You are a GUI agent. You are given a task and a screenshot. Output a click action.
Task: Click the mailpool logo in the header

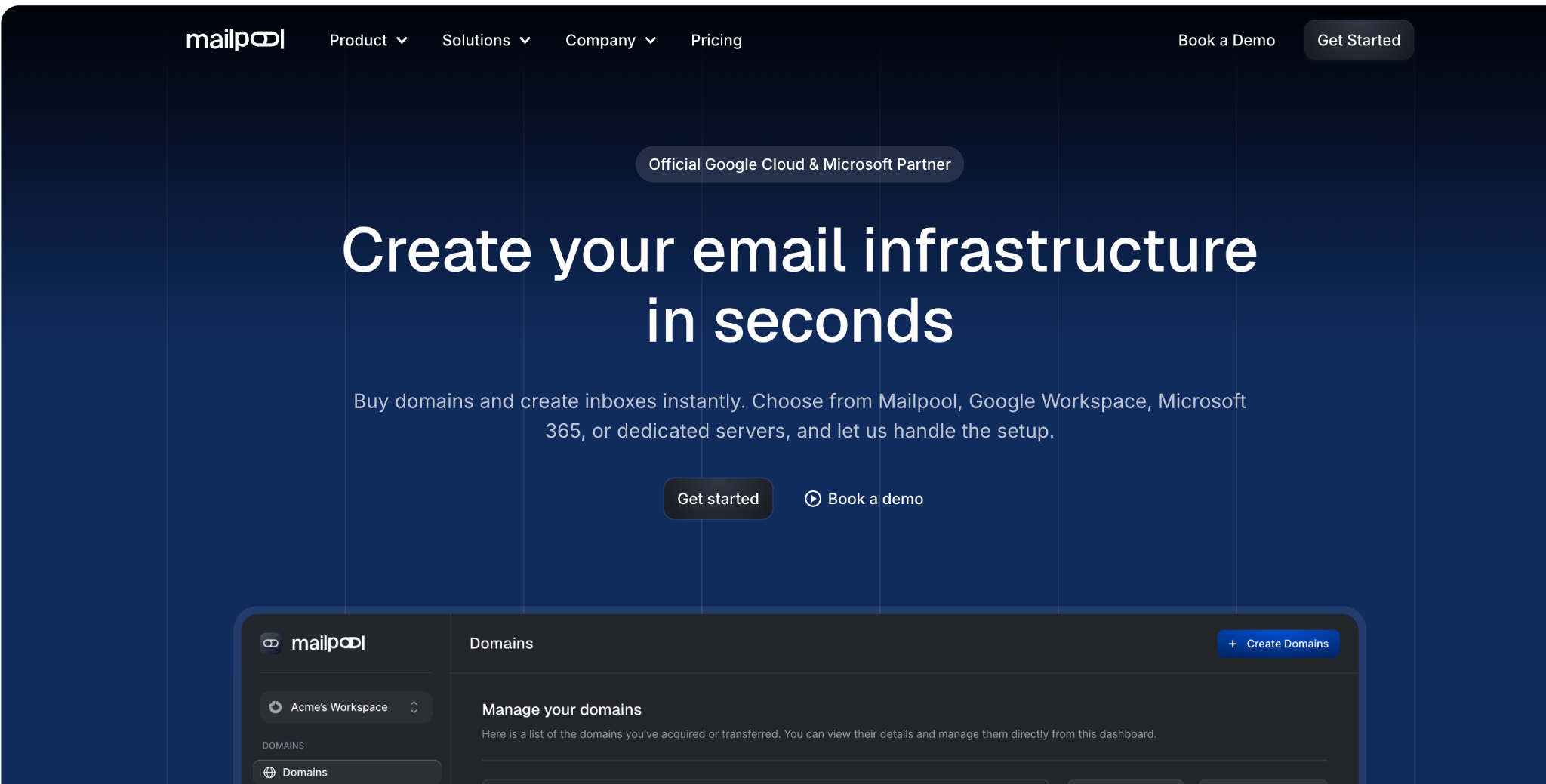(235, 40)
